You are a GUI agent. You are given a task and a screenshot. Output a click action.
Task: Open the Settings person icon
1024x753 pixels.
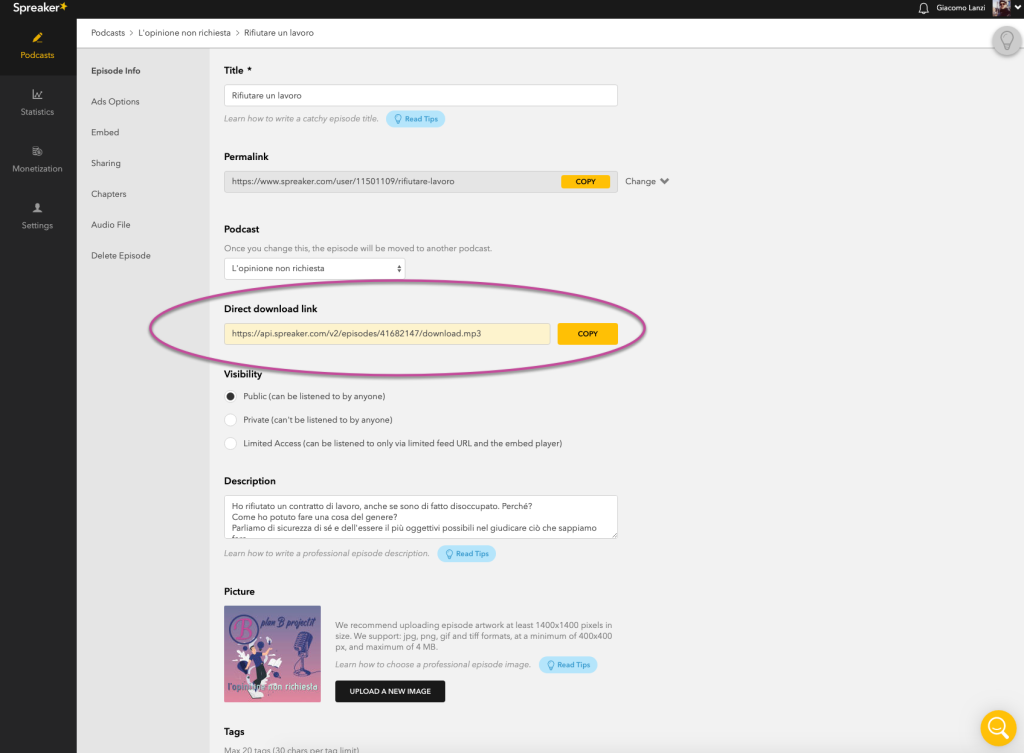37,208
